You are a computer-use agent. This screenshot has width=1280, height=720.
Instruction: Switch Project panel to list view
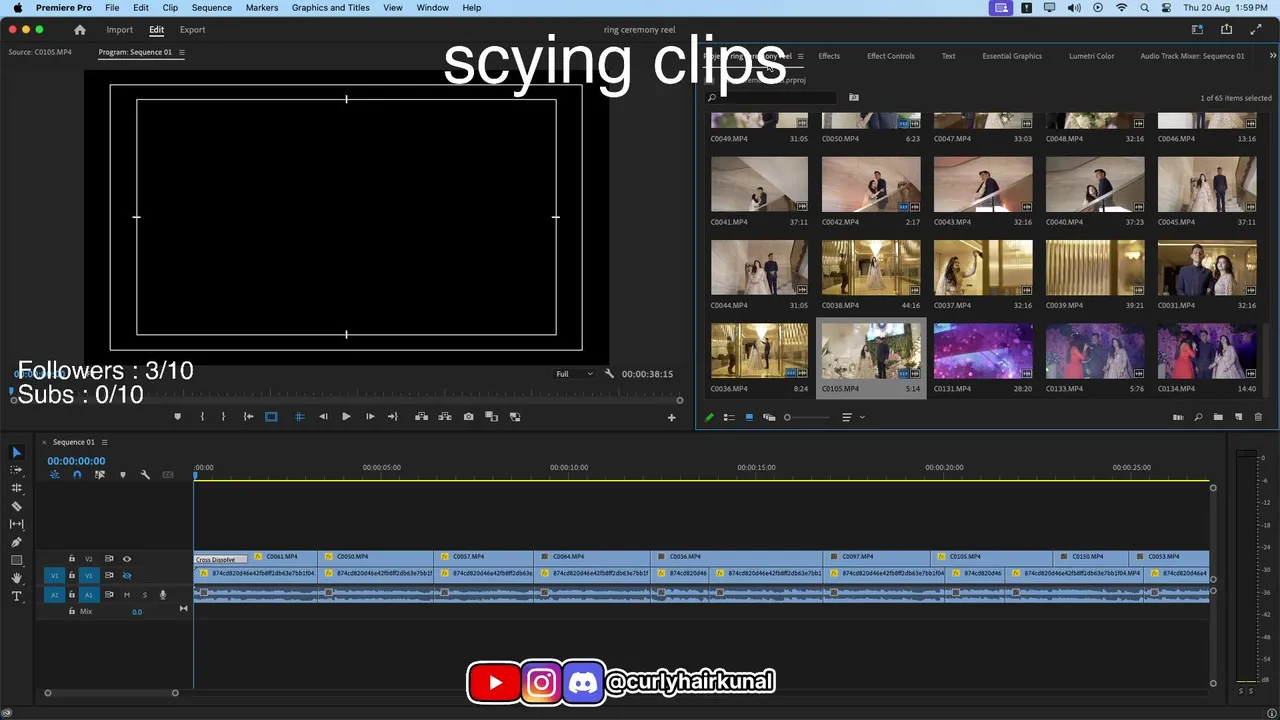[x=729, y=417]
